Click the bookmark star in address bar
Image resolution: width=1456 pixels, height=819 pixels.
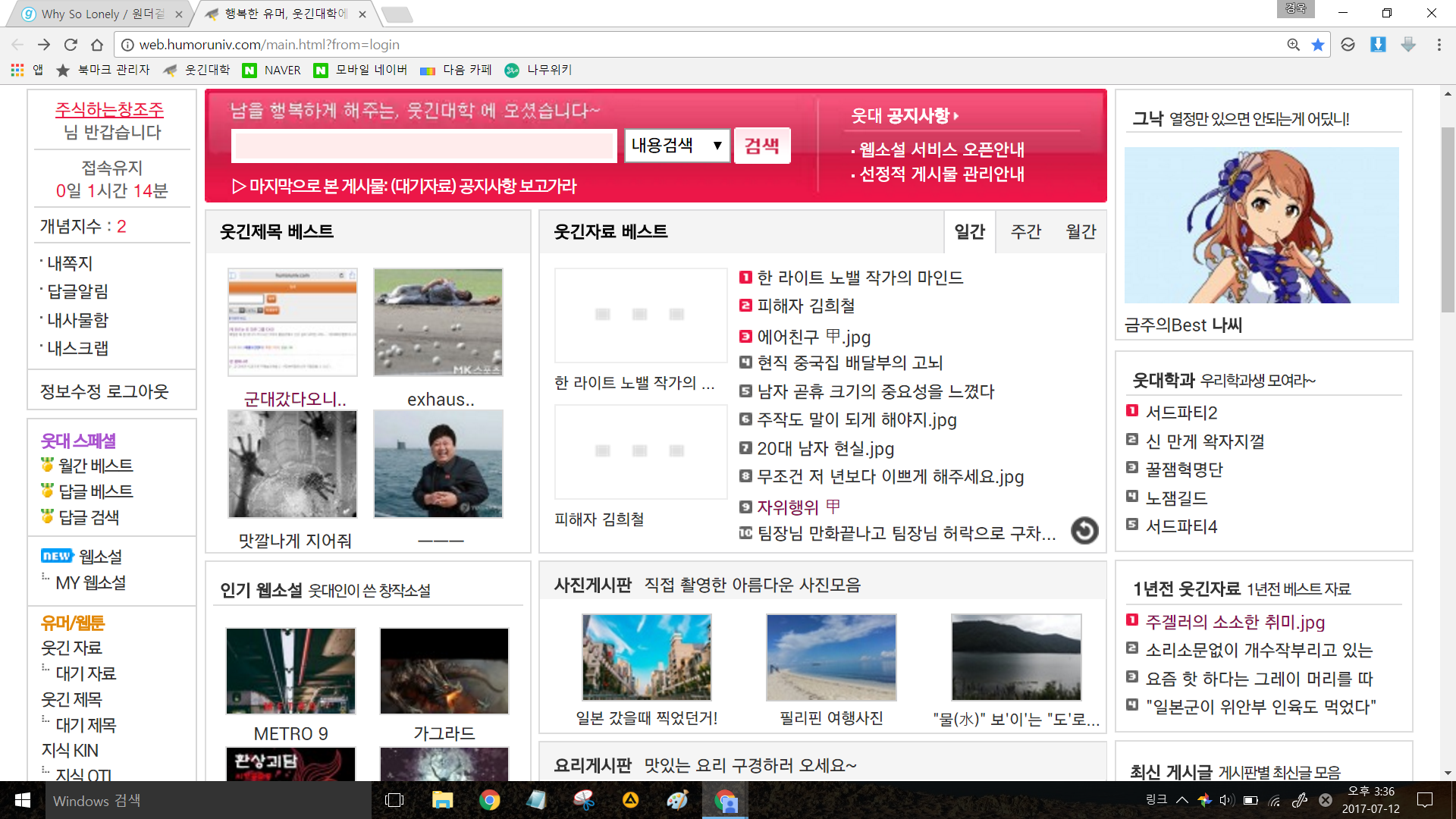[1318, 45]
